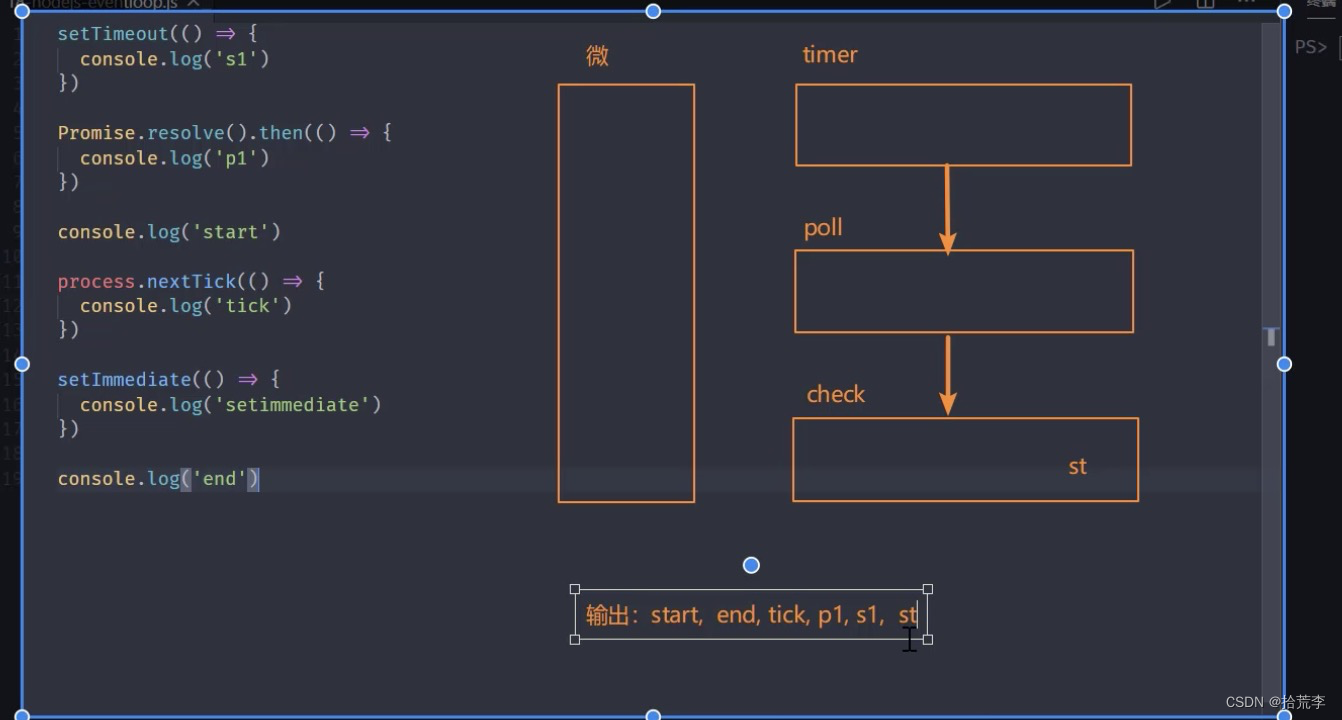Screen dimensions: 1342x720
Task: Click the console.log('tick') code line
Action: (x=186, y=306)
